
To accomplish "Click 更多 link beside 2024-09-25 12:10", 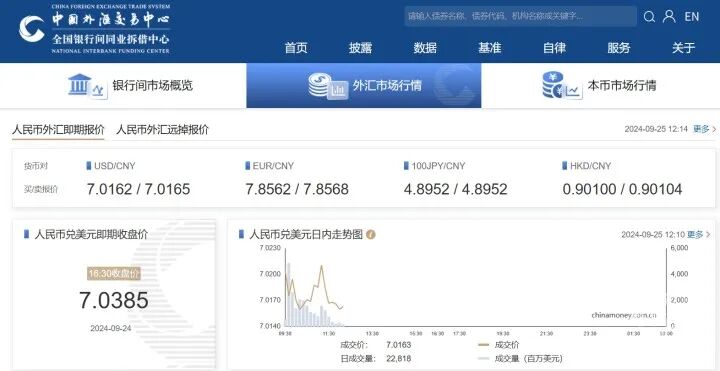I will [x=699, y=235].
